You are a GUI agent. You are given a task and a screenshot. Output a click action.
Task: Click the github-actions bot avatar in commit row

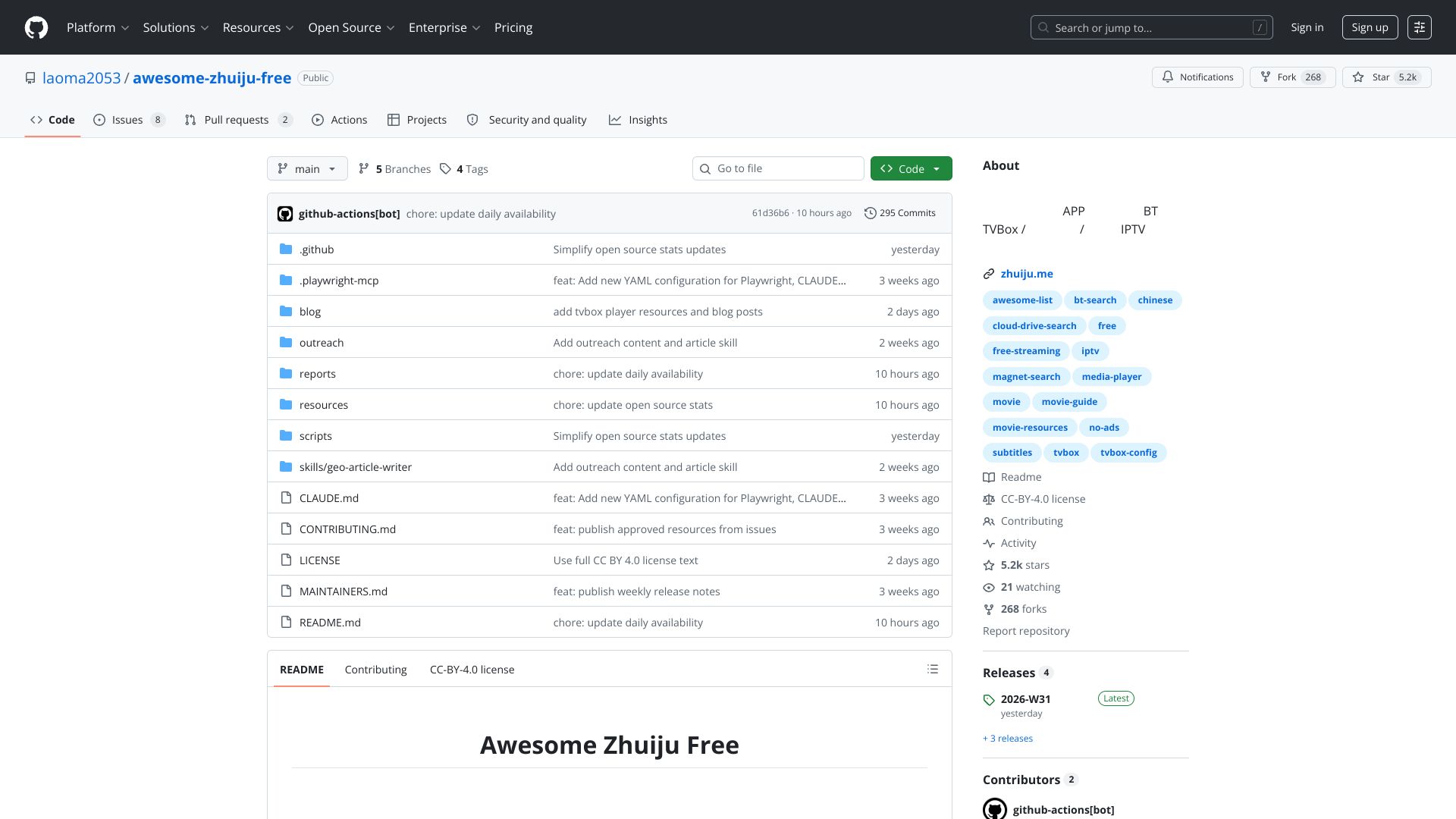(x=285, y=214)
